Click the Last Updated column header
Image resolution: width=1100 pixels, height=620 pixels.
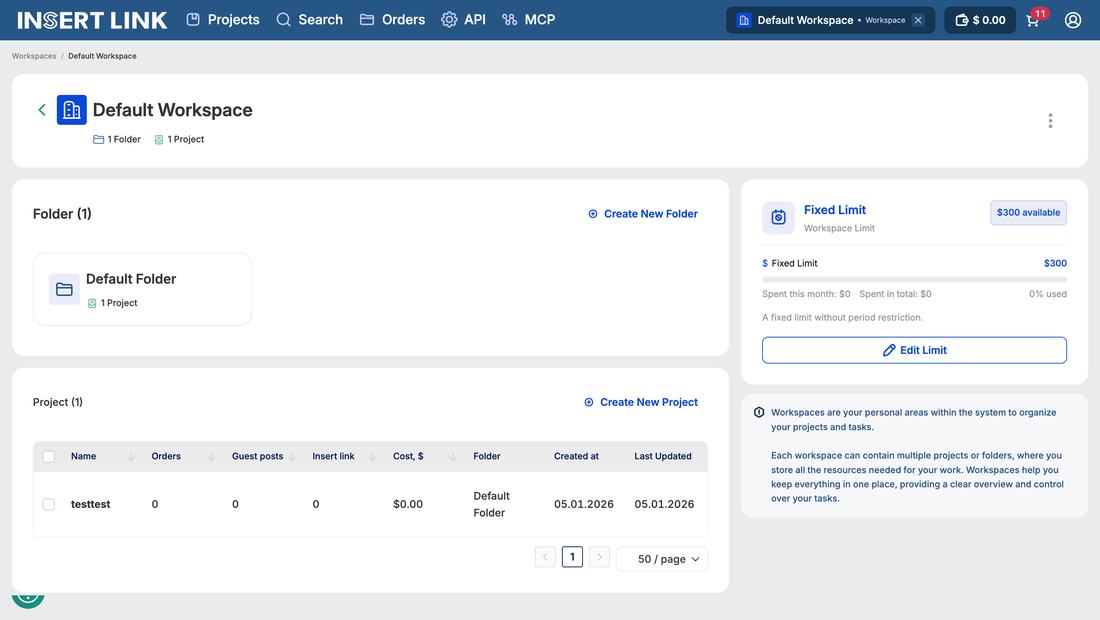click(x=663, y=457)
